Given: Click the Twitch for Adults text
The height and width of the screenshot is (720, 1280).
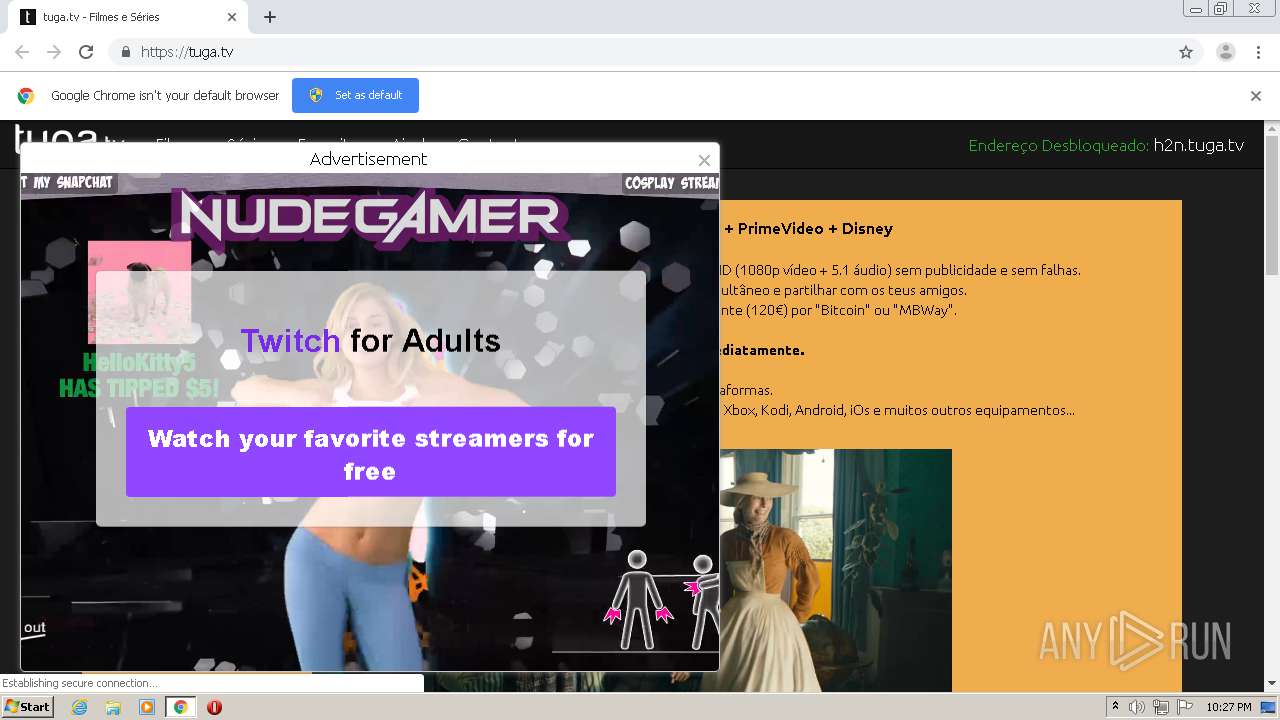Looking at the screenshot, I should (x=370, y=341).
